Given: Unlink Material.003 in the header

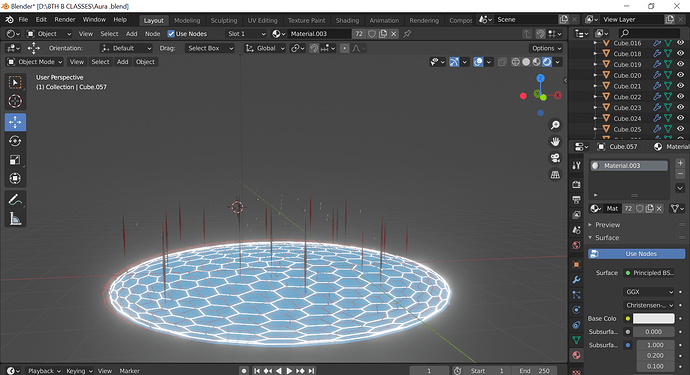Looking at the screenshot, I should [394, 34].
